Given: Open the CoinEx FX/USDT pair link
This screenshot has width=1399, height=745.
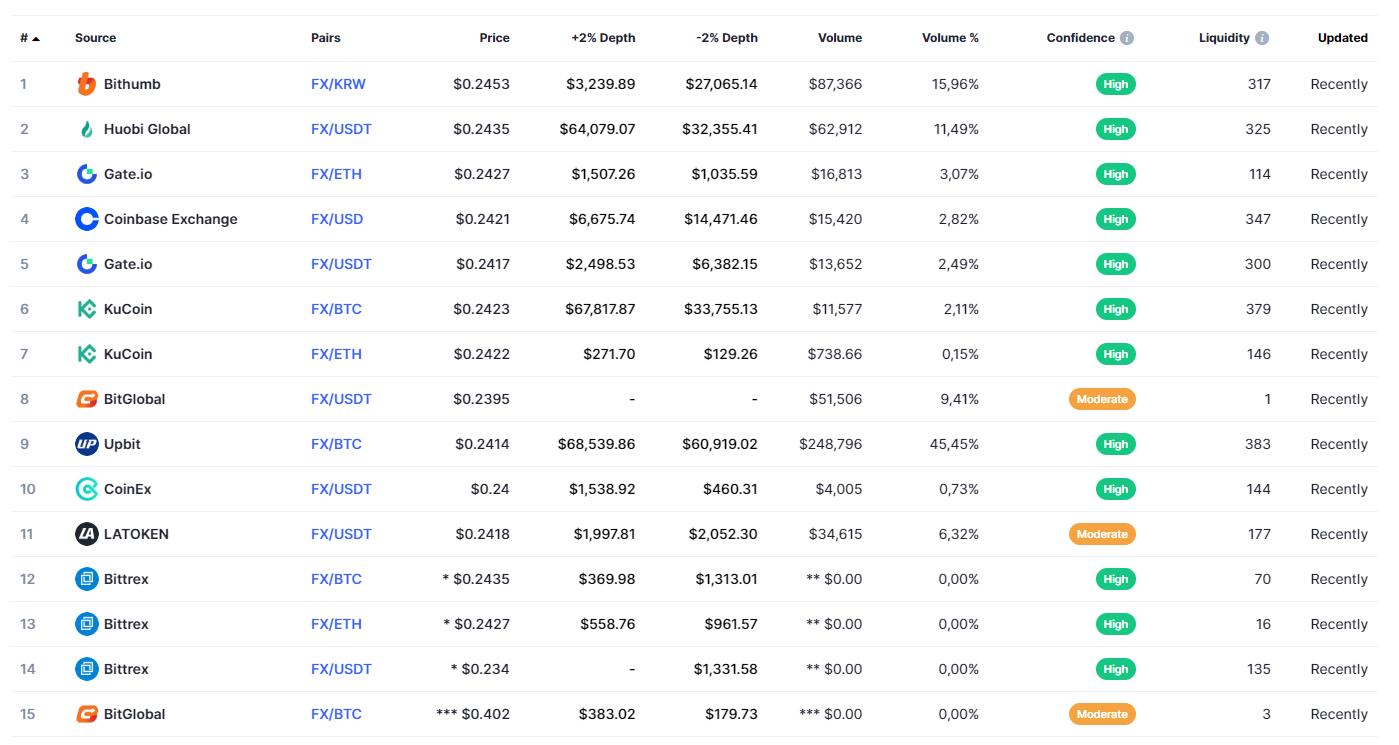Looking at the screenshot, I should pyautogui.click(x=341, y=489).
